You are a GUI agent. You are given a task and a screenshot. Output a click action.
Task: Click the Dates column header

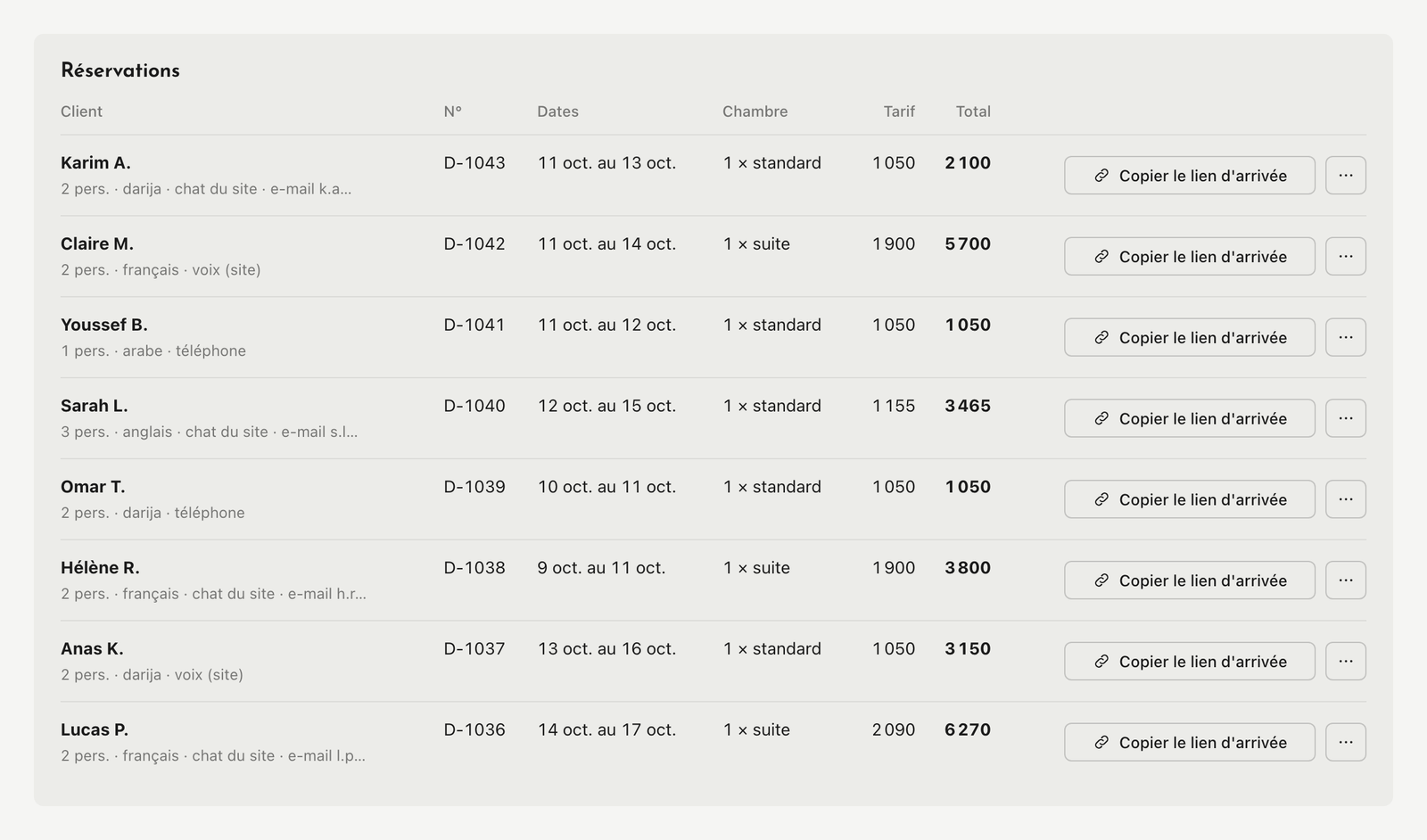click(x=557, y=111)
